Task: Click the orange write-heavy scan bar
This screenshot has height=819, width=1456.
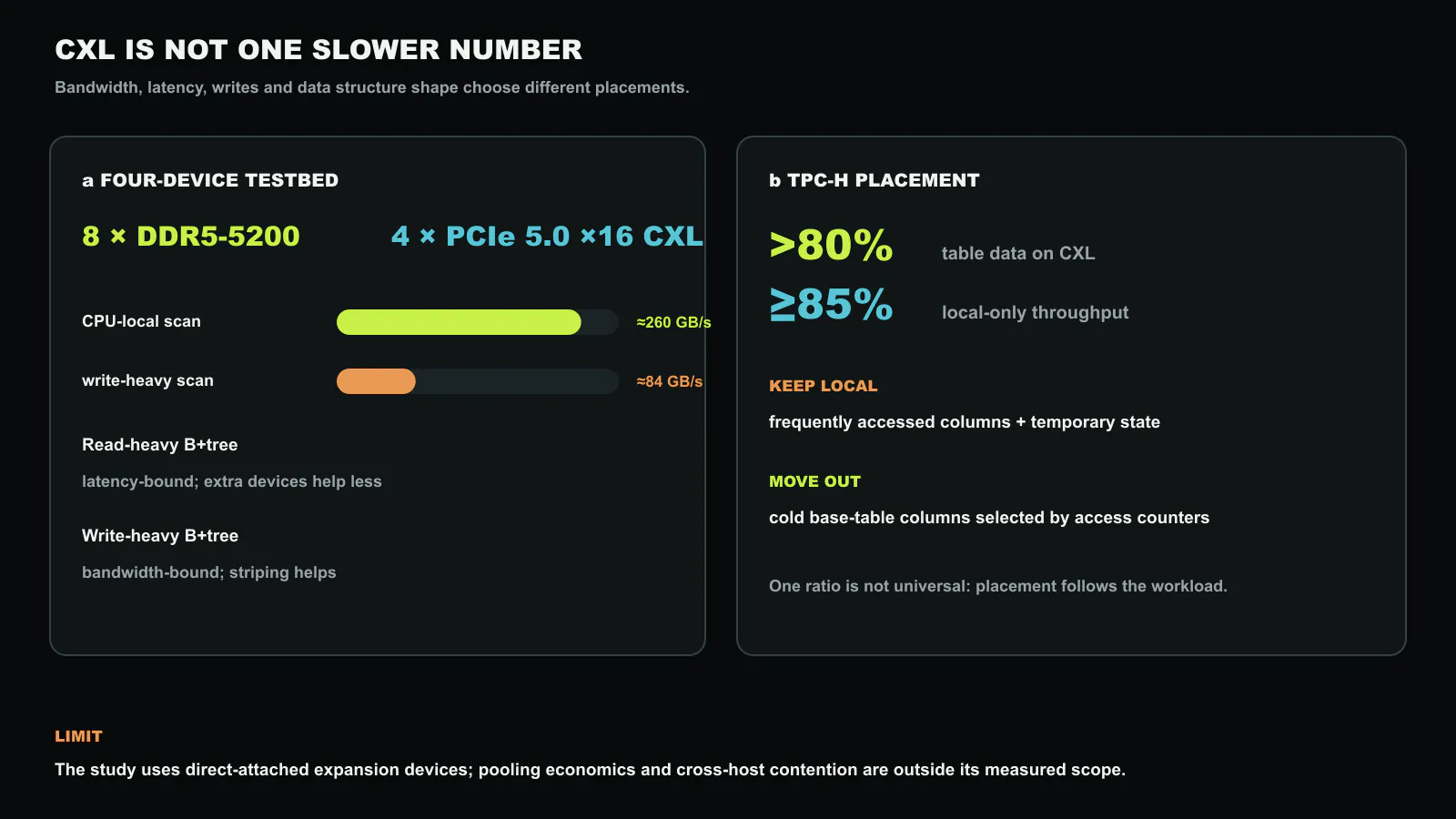Action: [x=376, y=381]
